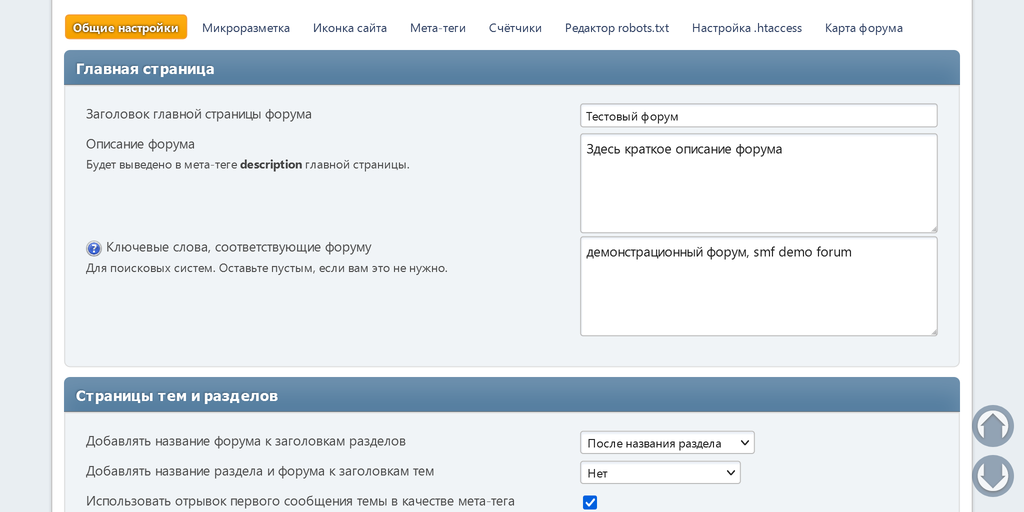This screenshot has height=512, width=1024.
Task: Focus the forum description text area
Action: pyautogui.click(x=758, y=183)
